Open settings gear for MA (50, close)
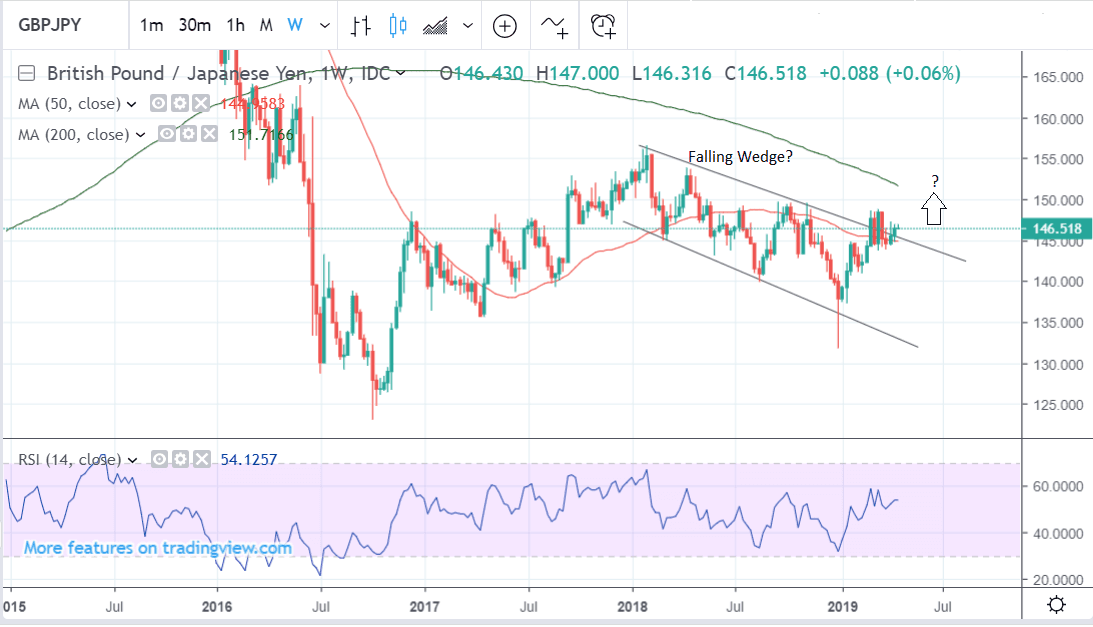Image resolution: width=1093 pixels, height=627 pixels. tap(179, 104)
